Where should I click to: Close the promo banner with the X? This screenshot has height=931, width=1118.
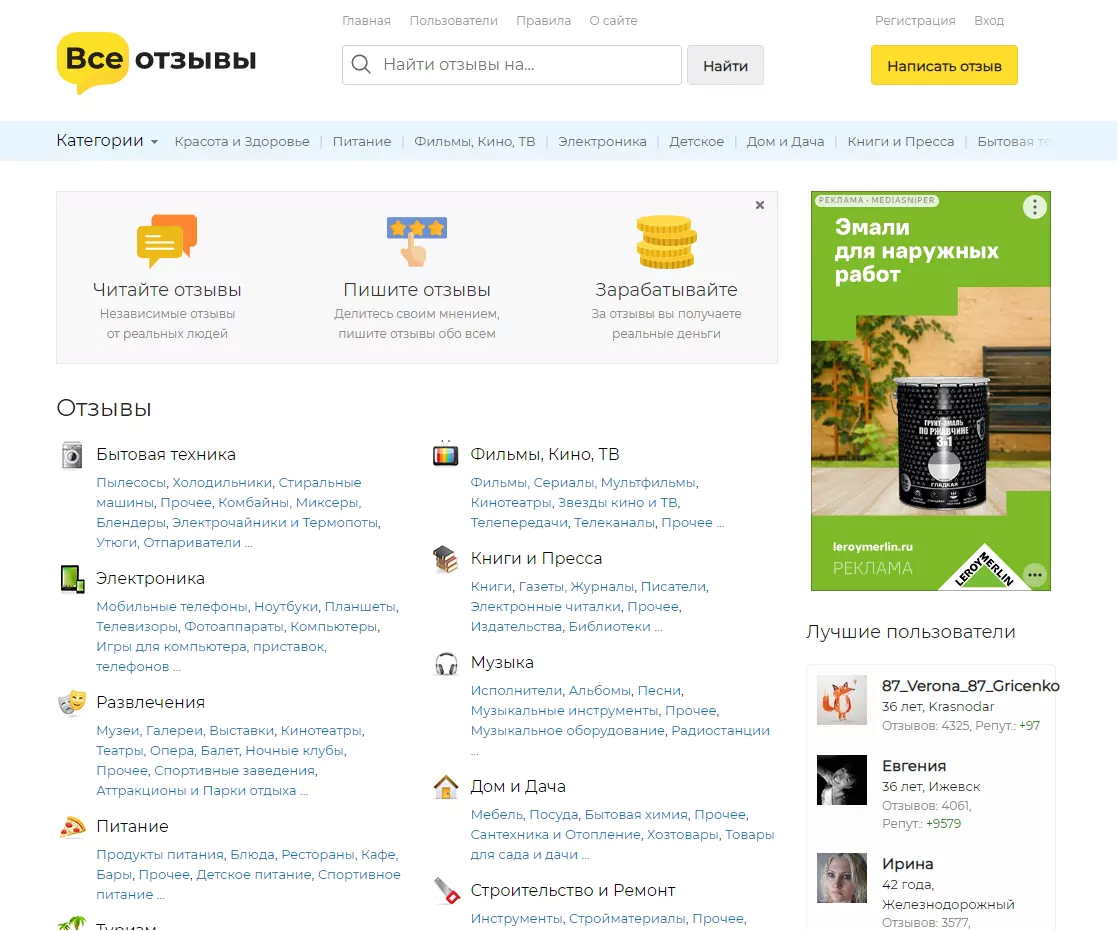760,205
